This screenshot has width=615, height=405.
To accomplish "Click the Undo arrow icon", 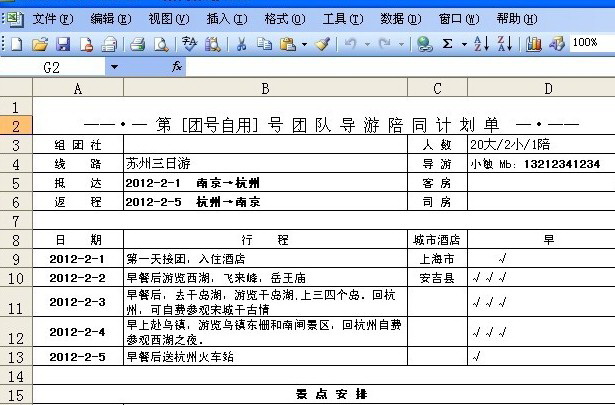I will pos(350,44).
